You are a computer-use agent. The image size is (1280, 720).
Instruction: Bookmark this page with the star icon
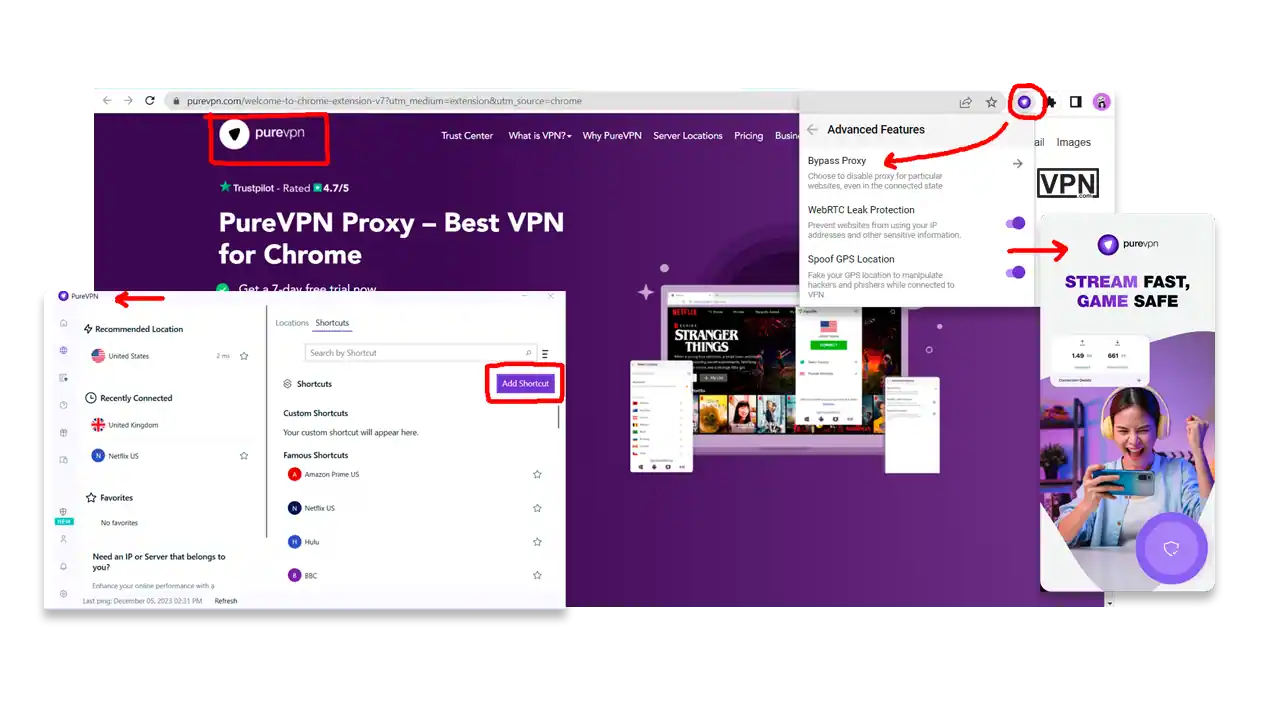991,101
